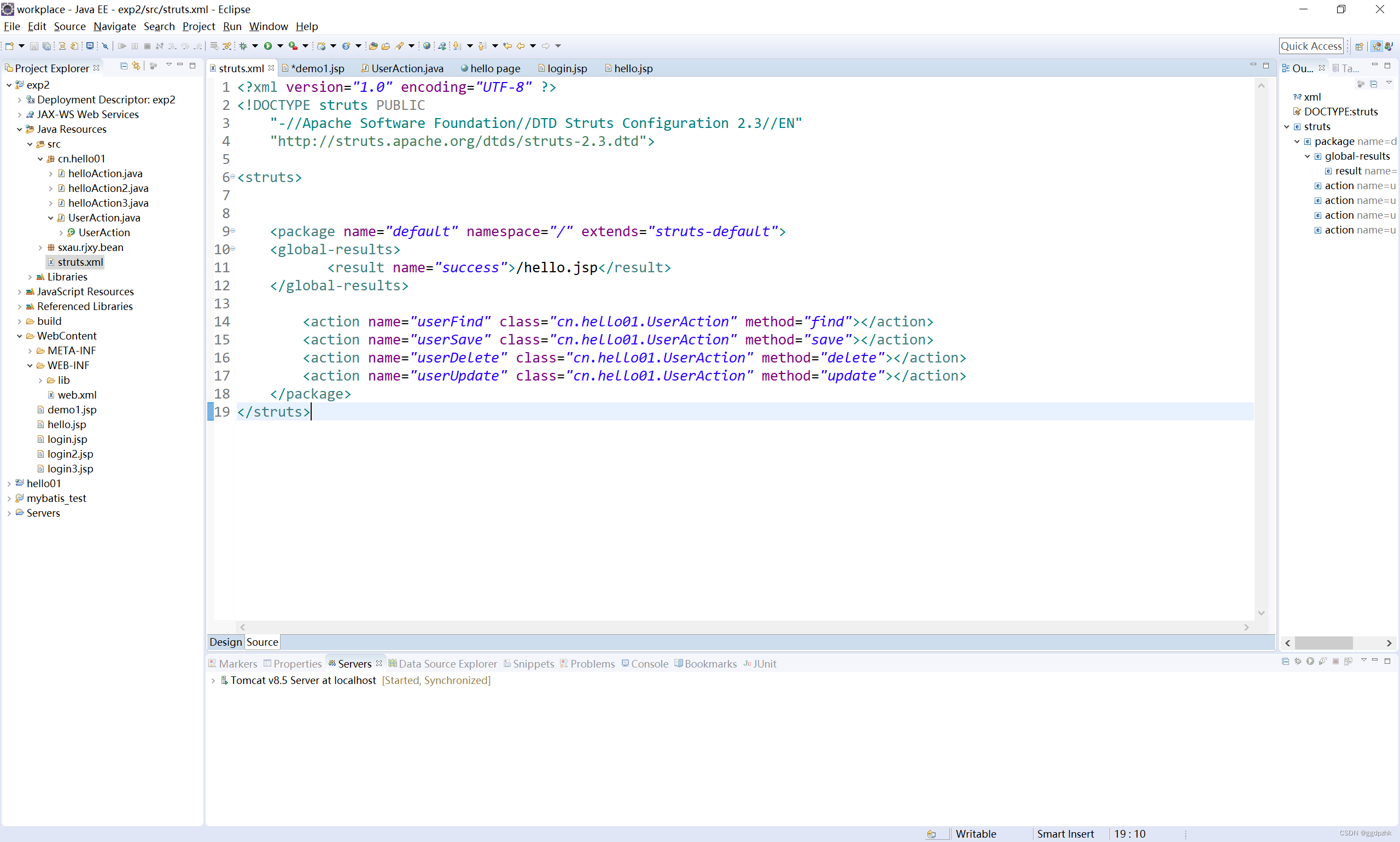Open the Navigate menu

[x=115, y=26]
